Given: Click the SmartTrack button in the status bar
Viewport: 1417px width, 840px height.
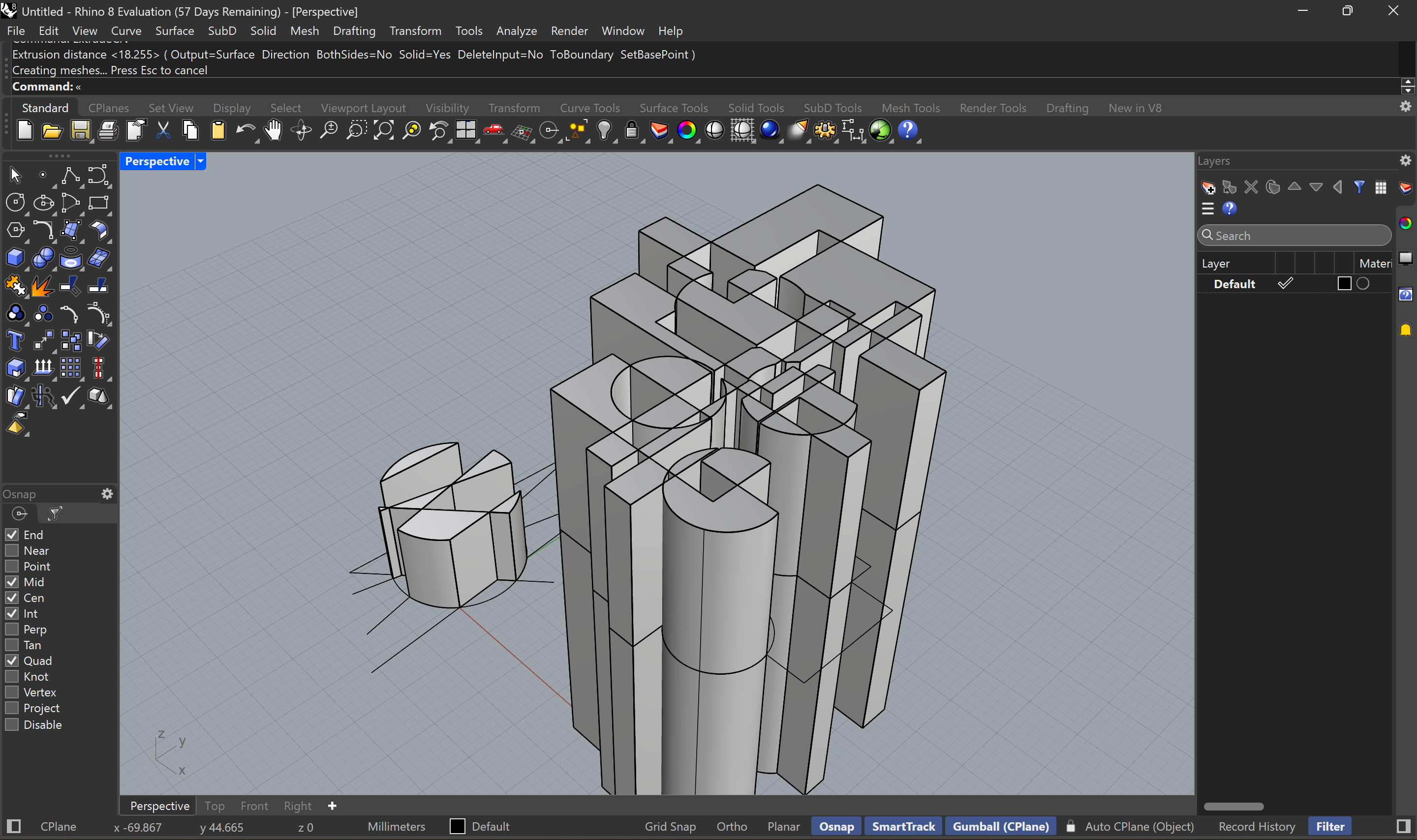Looking at the screenshot, I should (903, 826).
